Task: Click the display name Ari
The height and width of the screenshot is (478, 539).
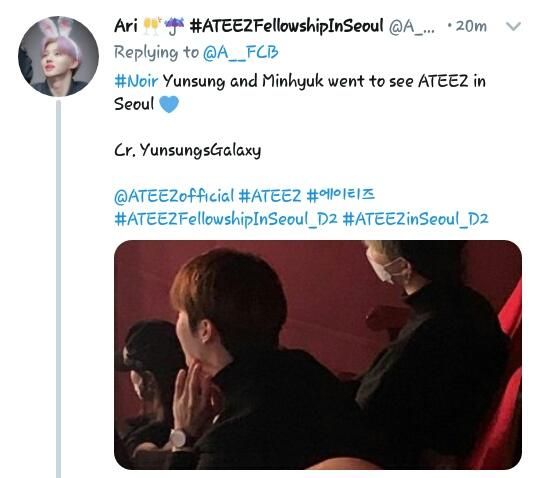Action: (126, 26)
